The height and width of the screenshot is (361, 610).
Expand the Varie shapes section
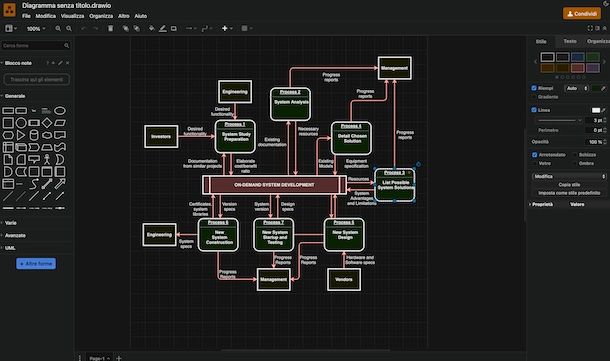coord(11,223)
